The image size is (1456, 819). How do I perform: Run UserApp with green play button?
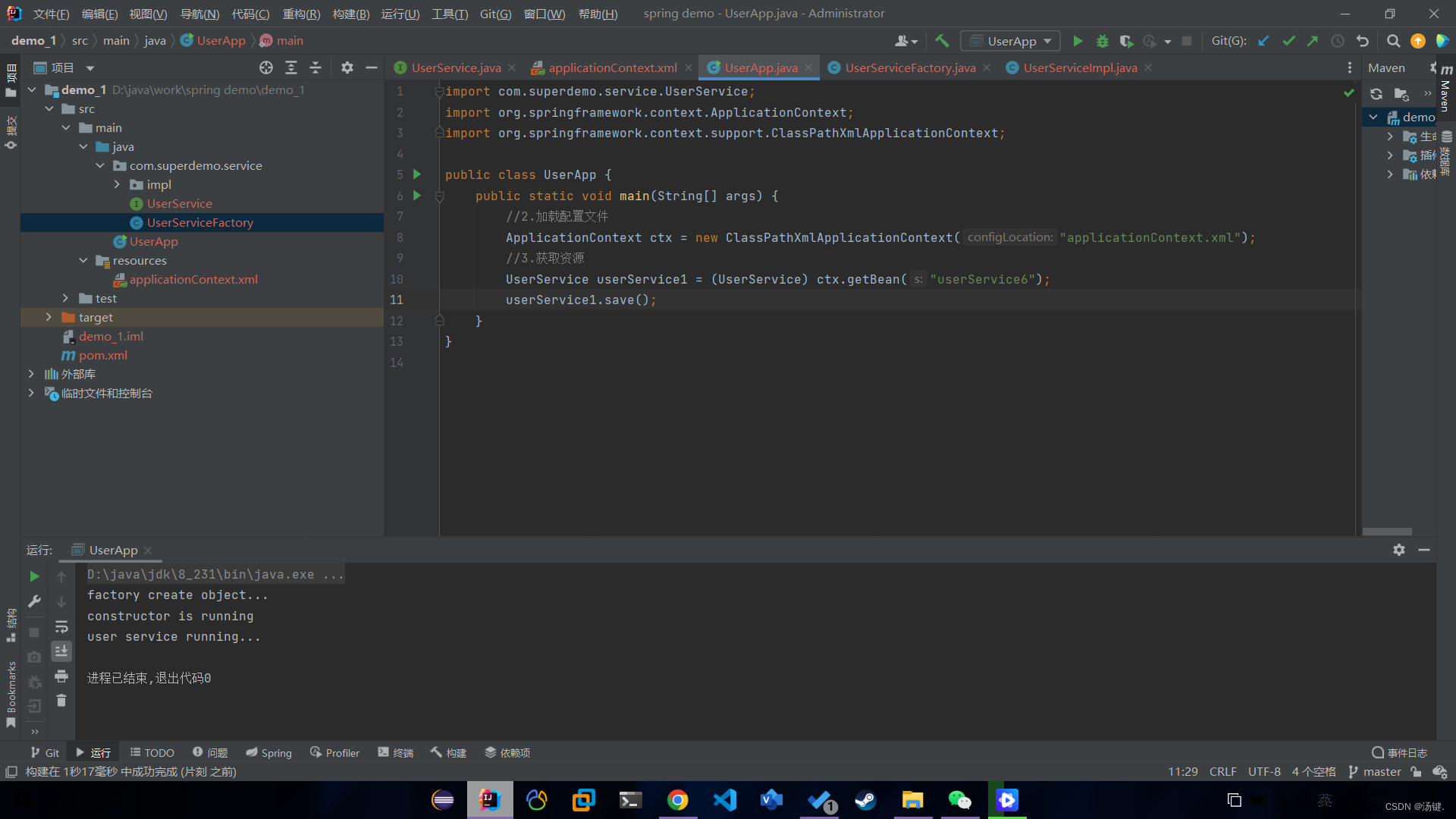pos(1078,41)
